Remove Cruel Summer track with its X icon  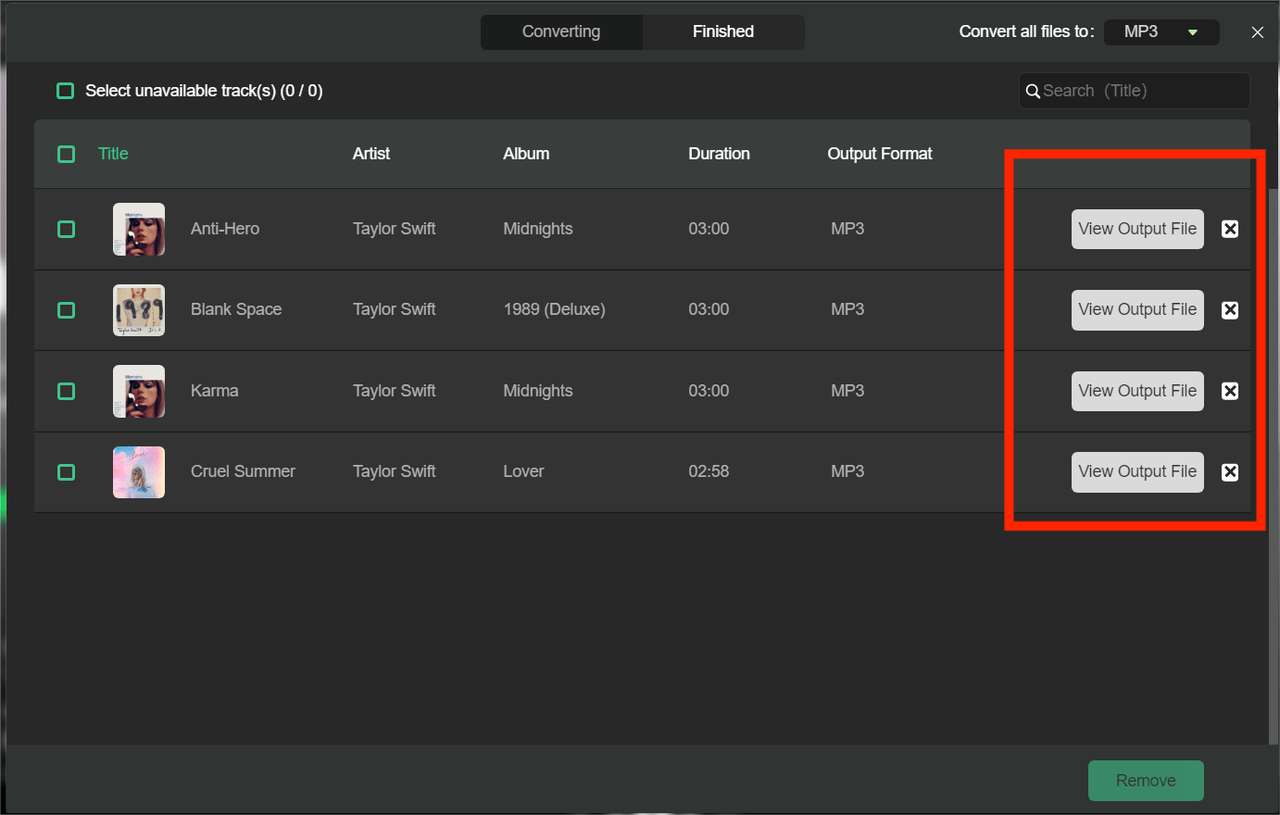(1230, 472)
